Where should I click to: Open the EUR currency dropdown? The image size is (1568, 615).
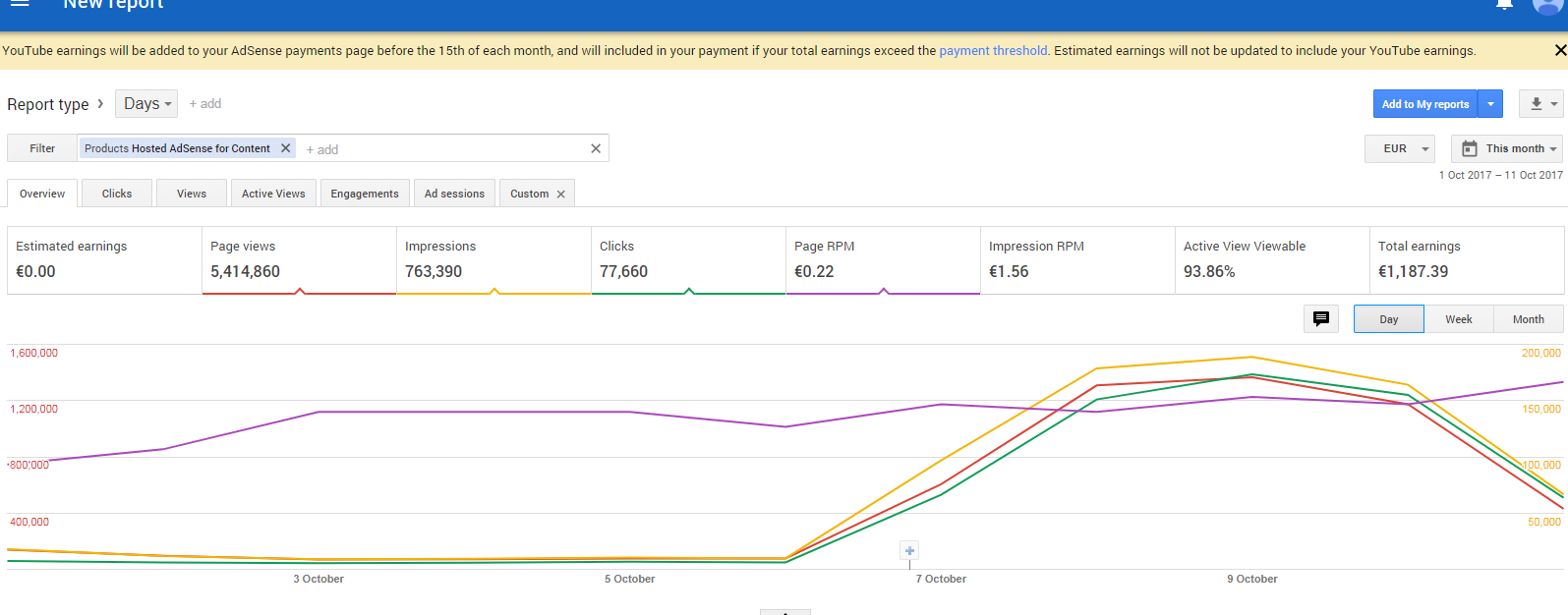1400,149
